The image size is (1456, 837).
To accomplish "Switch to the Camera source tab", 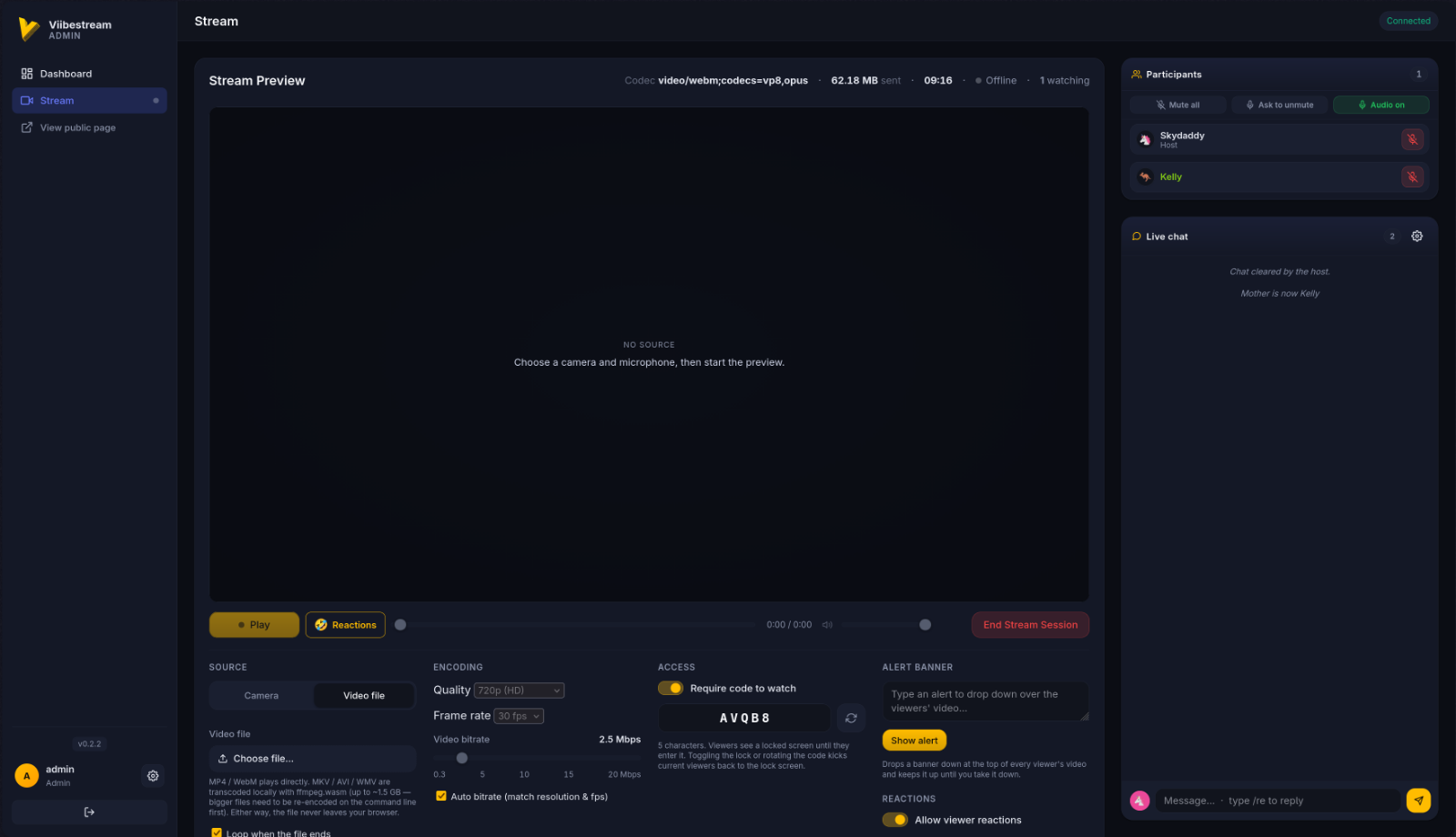I will pyautogui.click(x=261, y=696).
